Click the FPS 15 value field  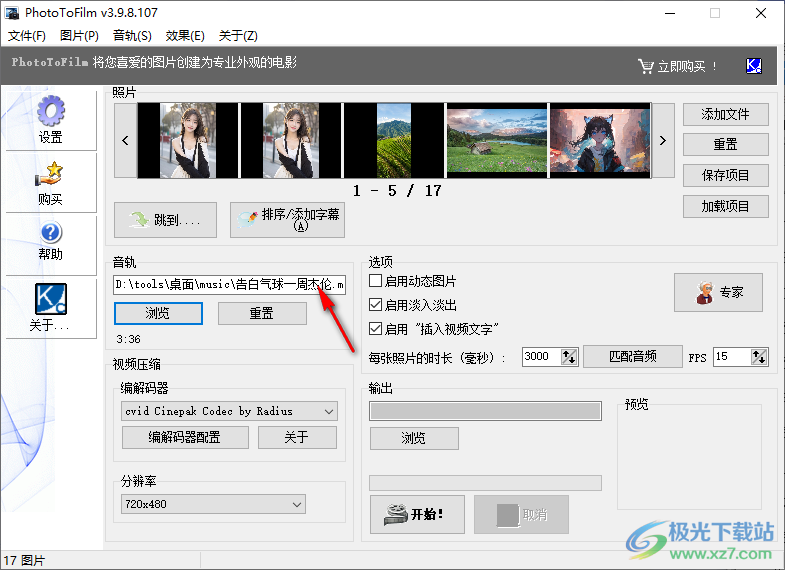click(732, 357)
